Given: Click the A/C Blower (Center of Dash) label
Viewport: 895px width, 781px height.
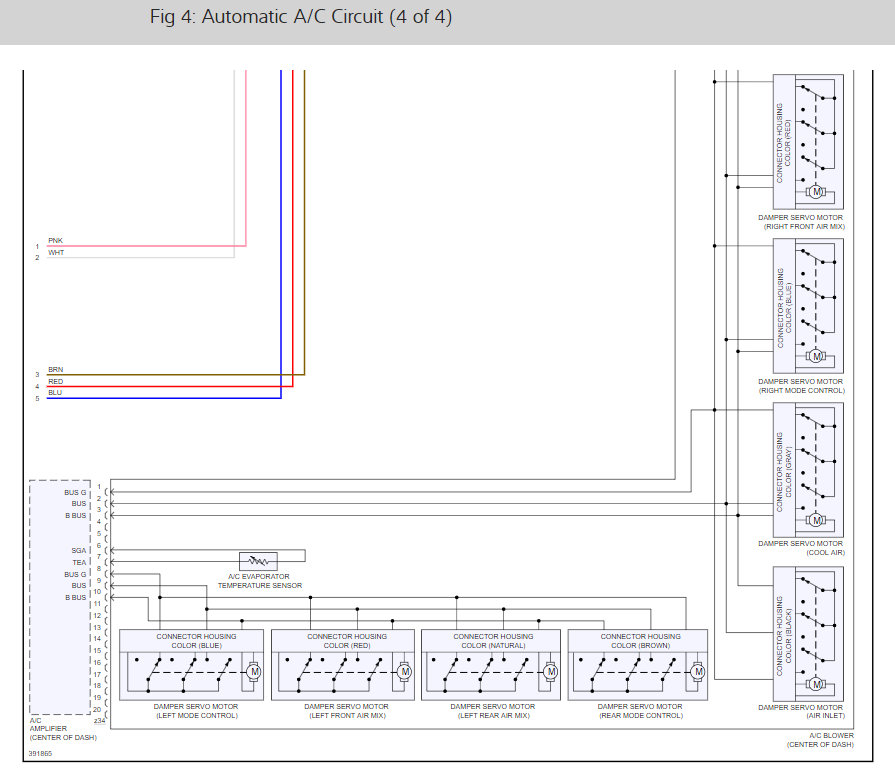Looking at the screenshot, I should [820, 740].
